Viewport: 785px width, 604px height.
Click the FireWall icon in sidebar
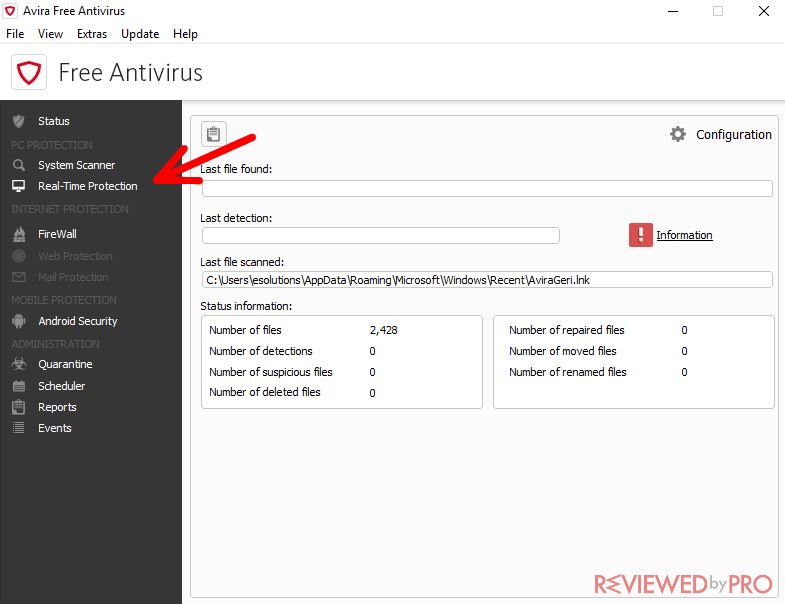pos(19,234)
